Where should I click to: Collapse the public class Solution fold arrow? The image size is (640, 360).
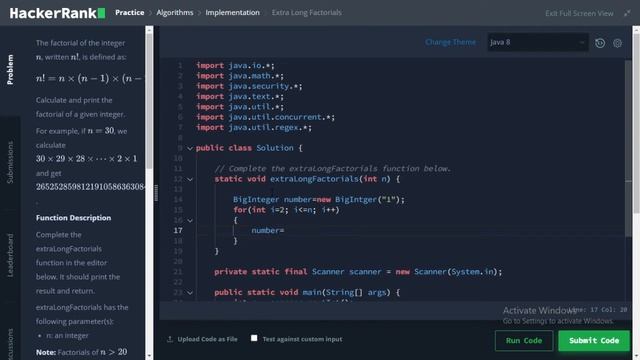pos(190,148)
